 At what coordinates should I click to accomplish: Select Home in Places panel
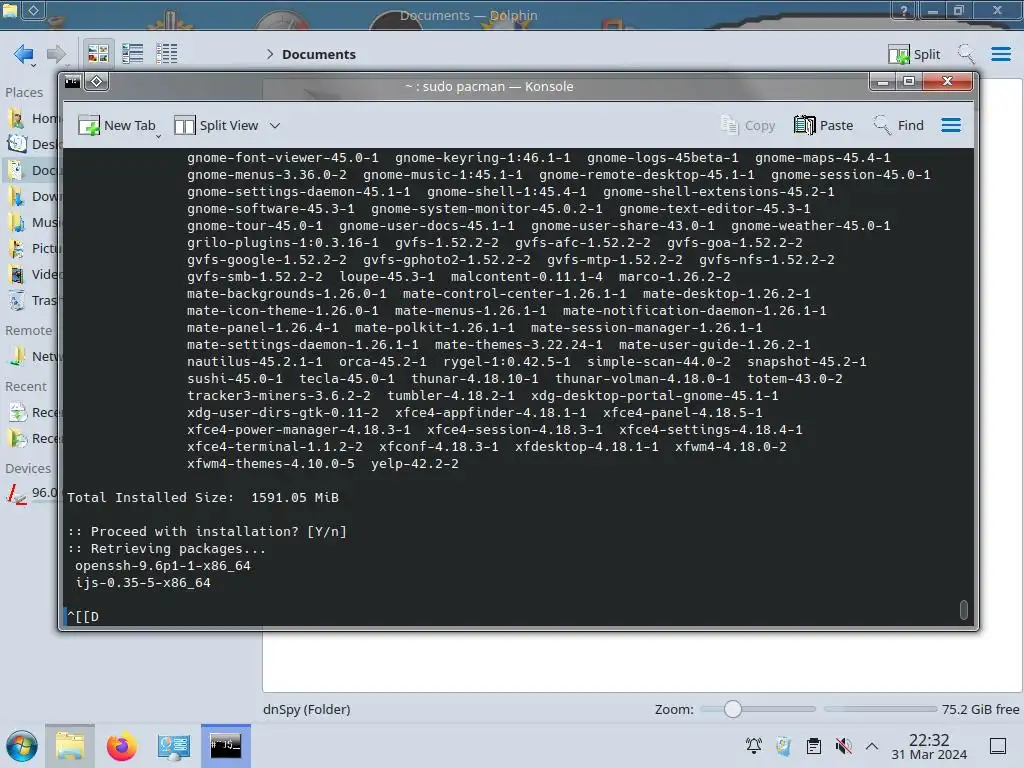33,118
